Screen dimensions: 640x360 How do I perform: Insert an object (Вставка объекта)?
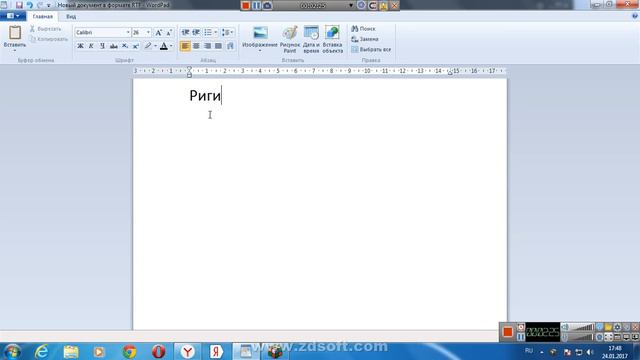(332, 39)
